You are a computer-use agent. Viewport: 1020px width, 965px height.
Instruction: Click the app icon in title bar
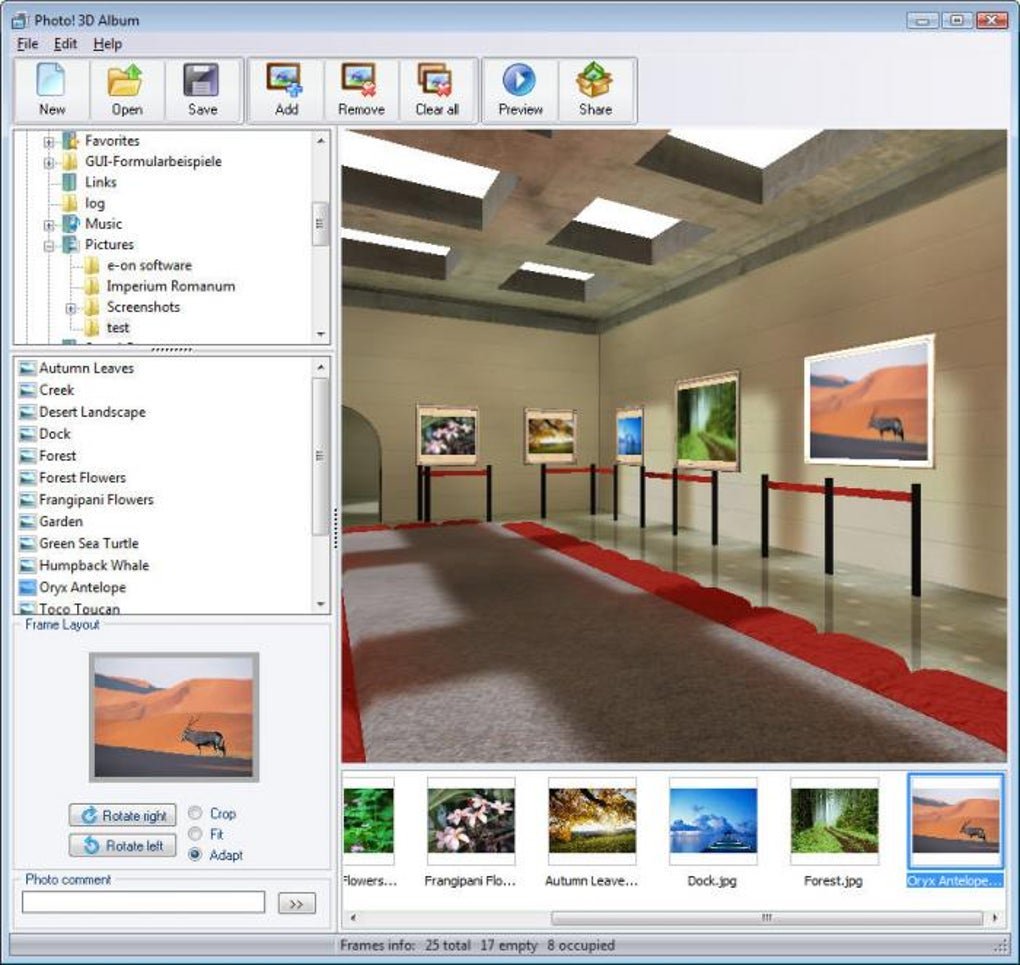(x=19, y=20)
